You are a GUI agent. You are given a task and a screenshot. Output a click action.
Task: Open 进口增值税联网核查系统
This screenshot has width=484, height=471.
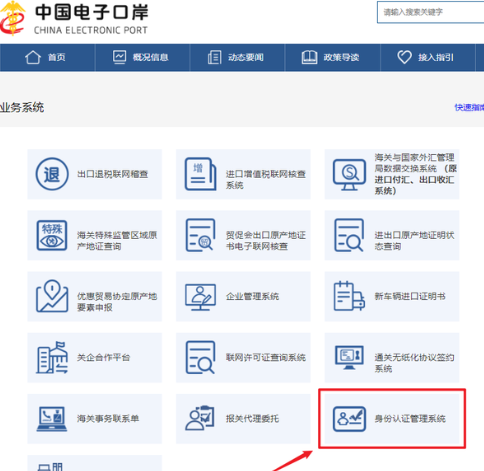coord(243,174)
